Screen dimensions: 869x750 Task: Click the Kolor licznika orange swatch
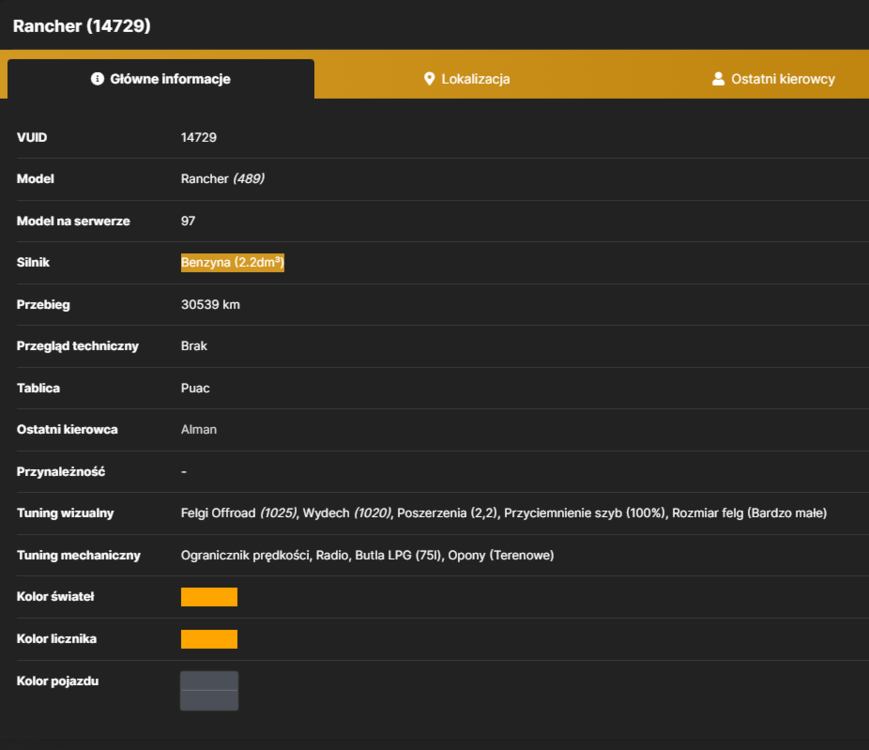(x=209, y=639)
